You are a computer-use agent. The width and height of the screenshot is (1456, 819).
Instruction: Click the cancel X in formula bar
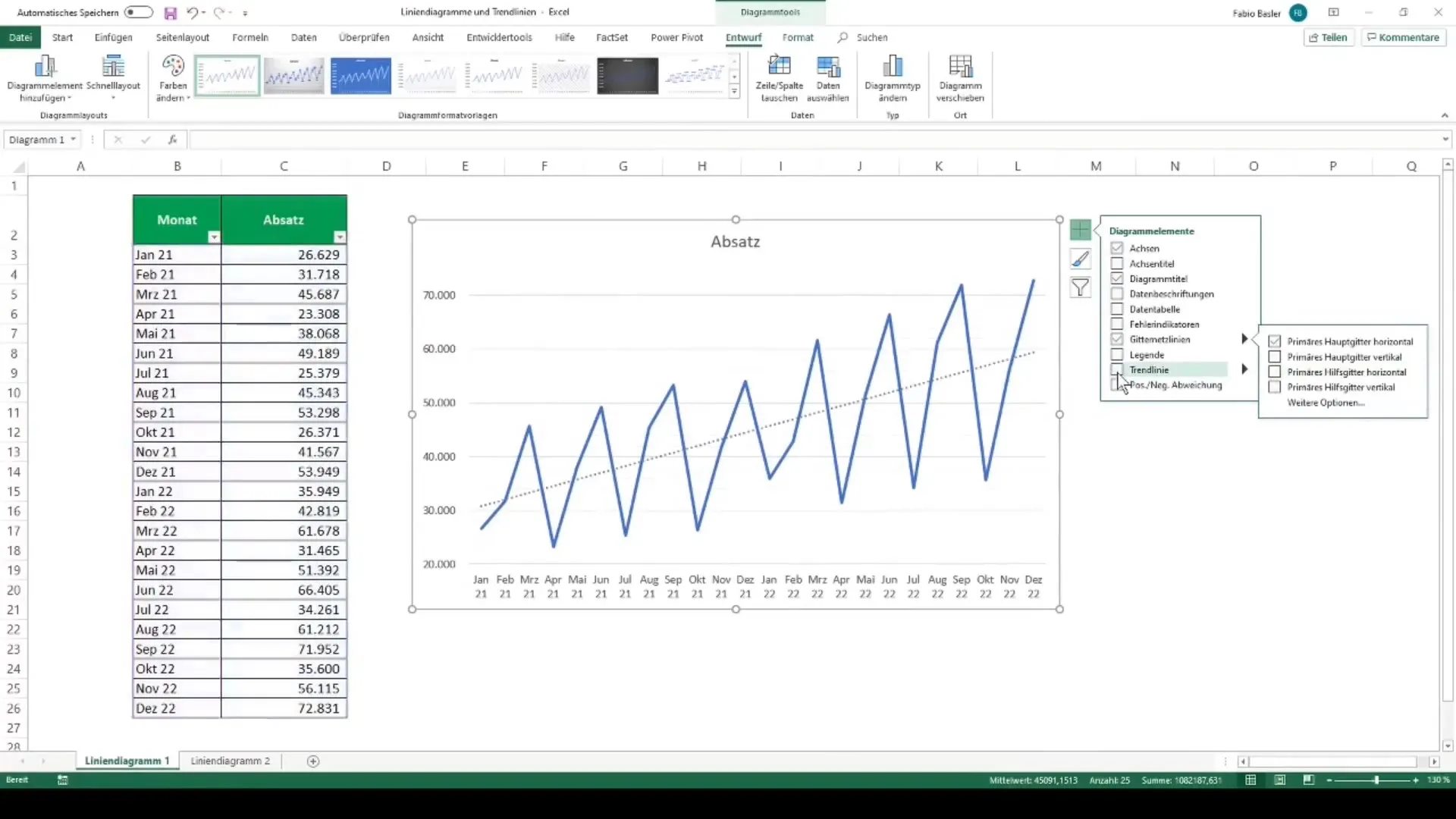(118, 140)
